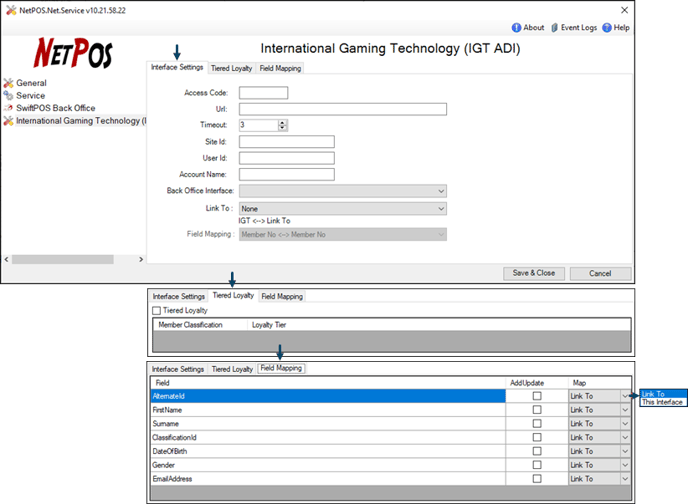Click the Cancel button

point(600,273)
